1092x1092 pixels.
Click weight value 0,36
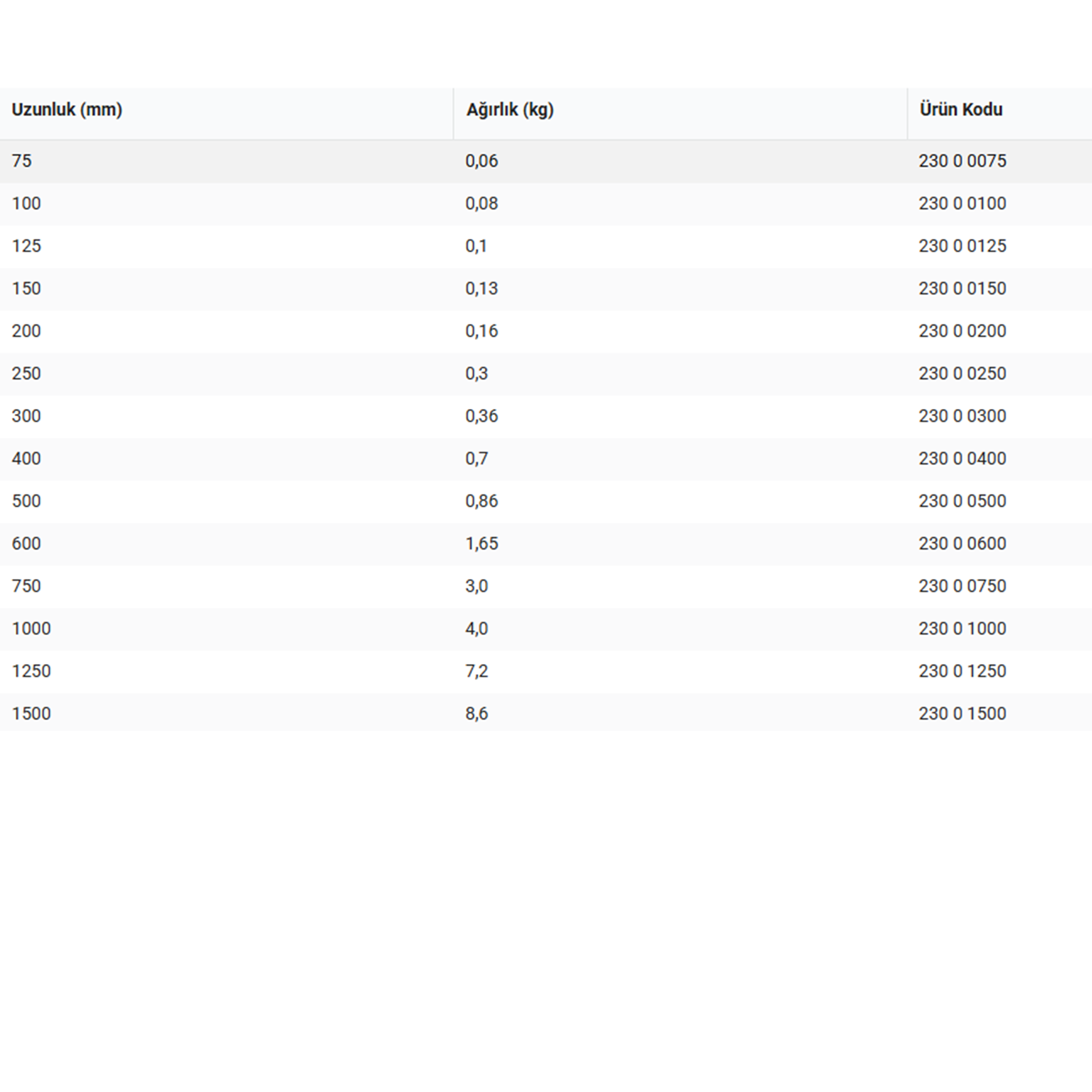pyautogui.click(x=481, y=416)
